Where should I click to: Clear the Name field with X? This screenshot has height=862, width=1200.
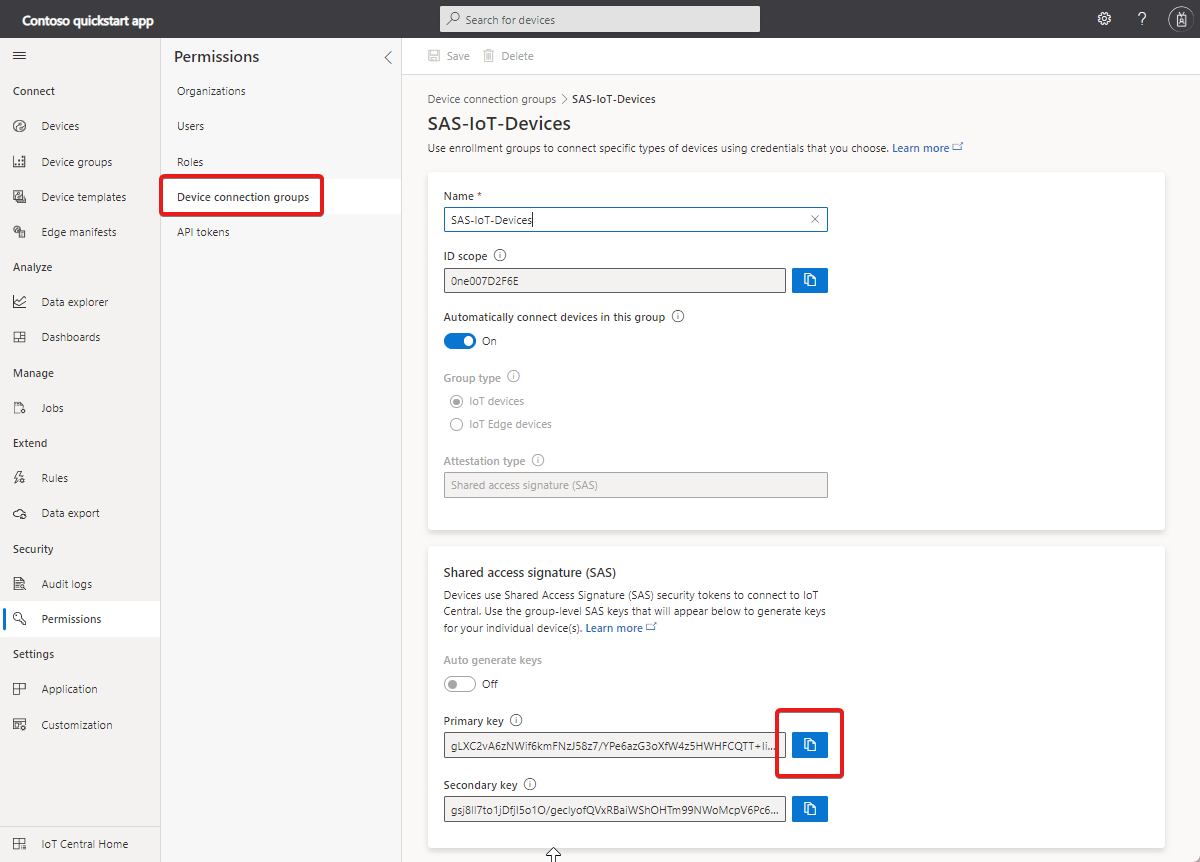815,219
